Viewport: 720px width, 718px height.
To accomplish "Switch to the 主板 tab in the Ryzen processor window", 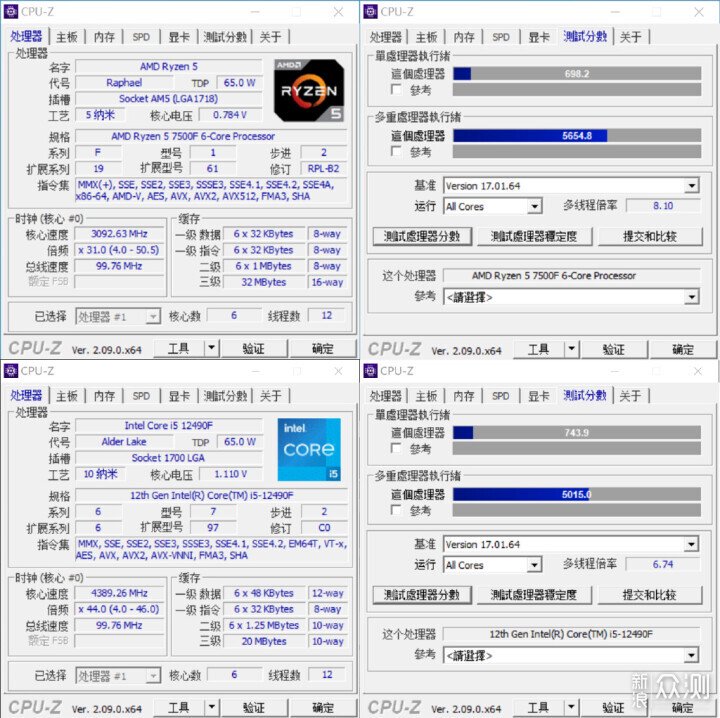I will point(67,37).
